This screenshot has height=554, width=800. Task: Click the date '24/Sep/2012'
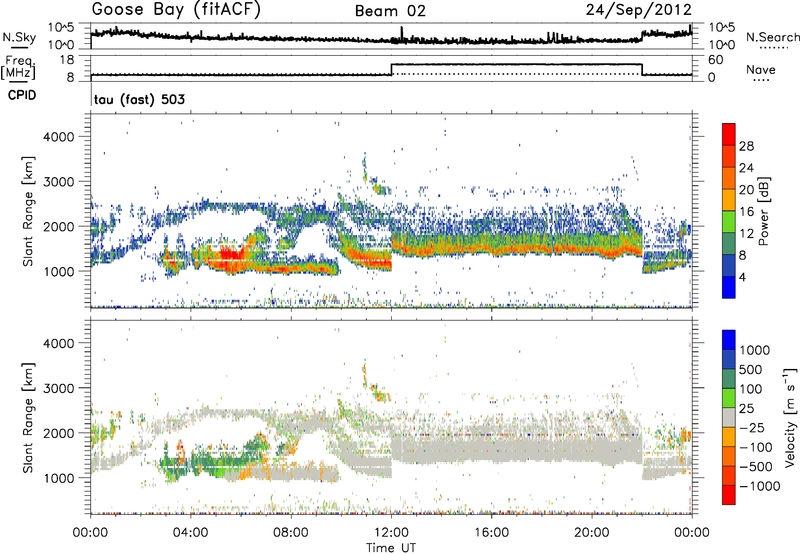tap(639, 10)
